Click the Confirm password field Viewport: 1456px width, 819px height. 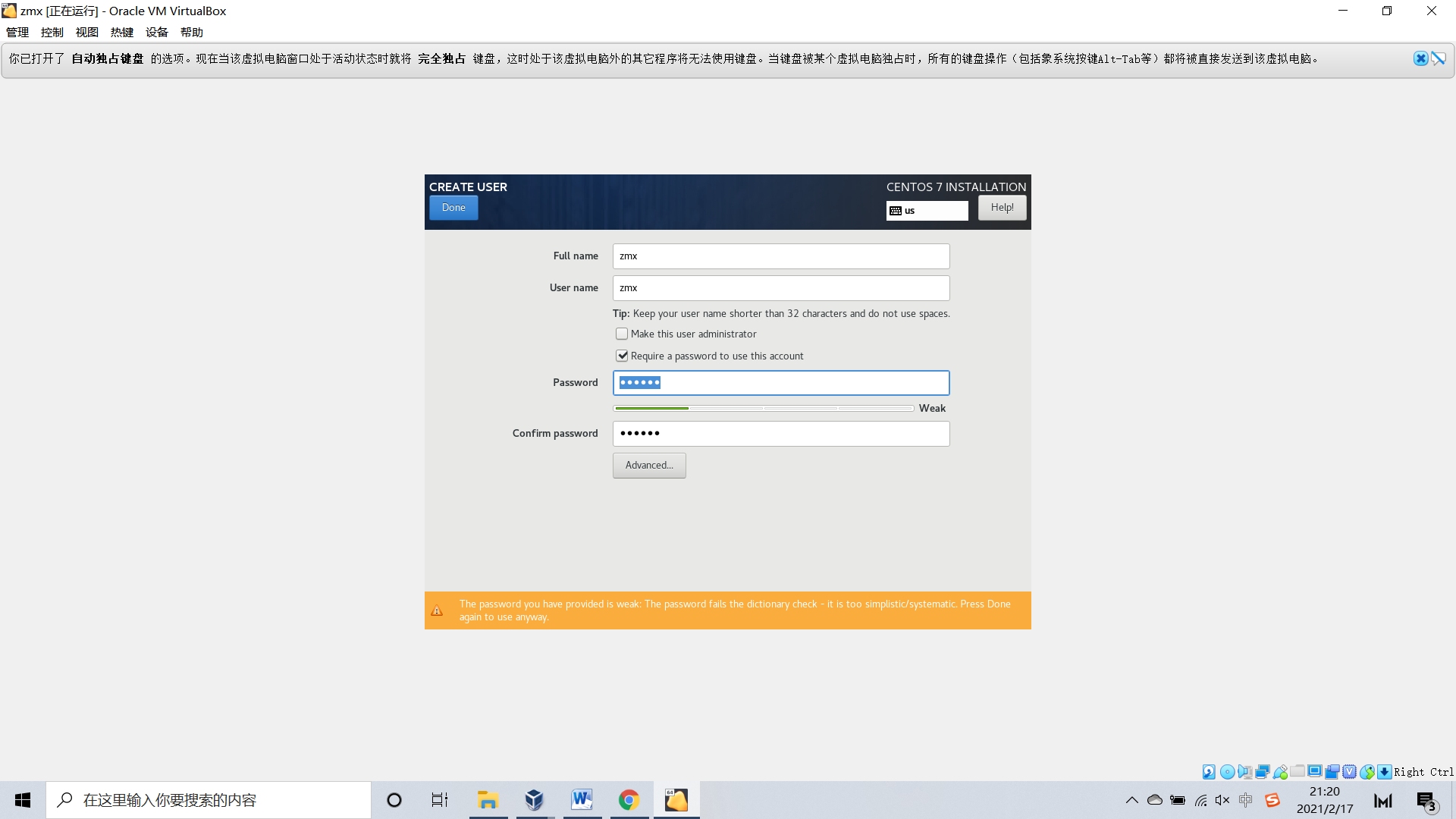point(781,434)
